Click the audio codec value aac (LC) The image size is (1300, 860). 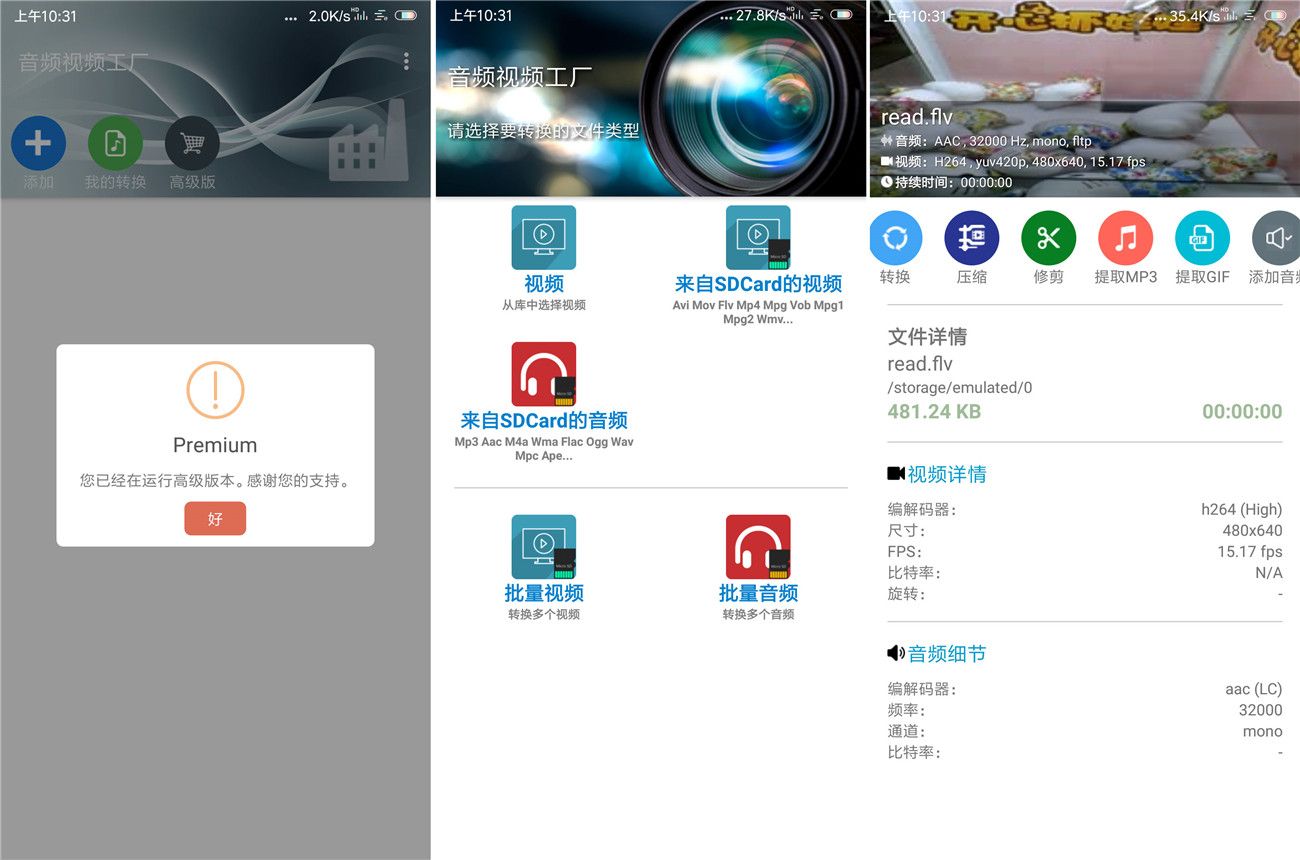(1254, 689)
